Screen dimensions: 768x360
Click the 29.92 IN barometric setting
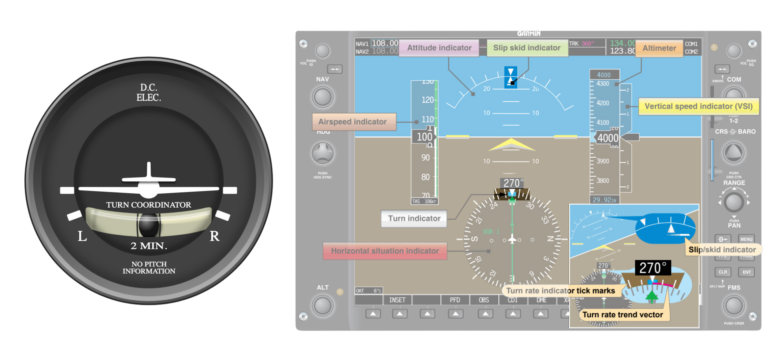pos(605,200)
